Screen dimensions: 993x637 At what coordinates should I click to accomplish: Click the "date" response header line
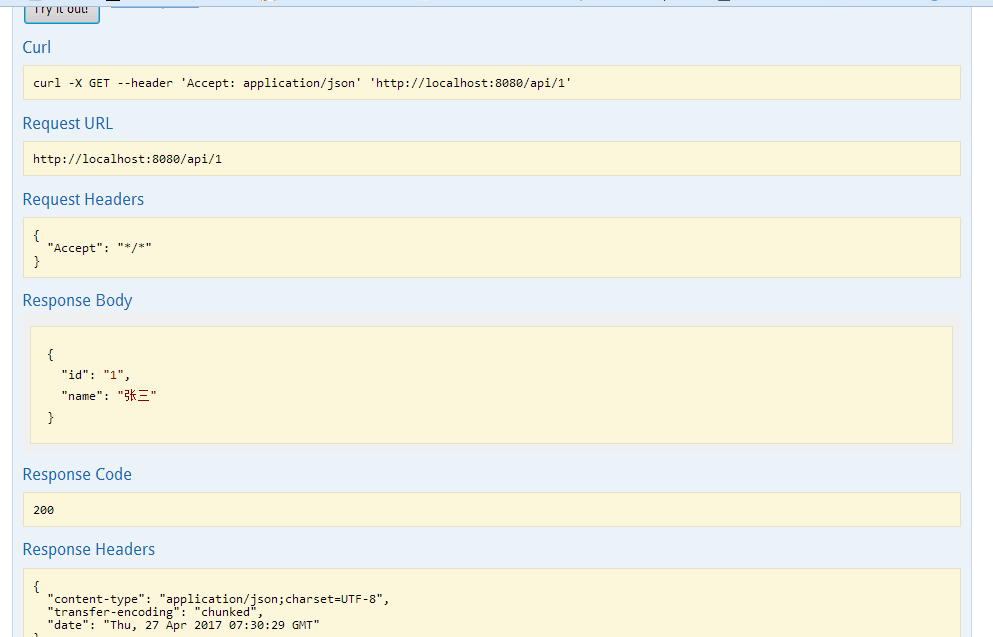[x=183, y=626]
